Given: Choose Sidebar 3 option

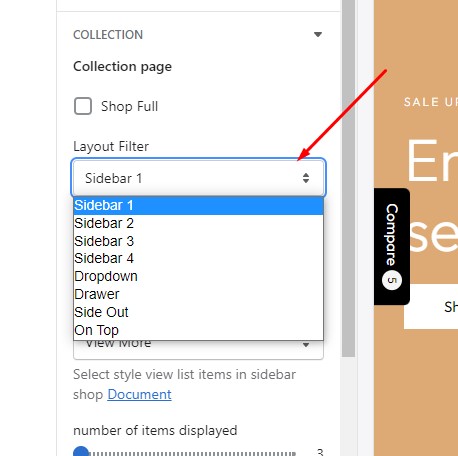Looking at the screenshot, I should (x=198, y=241).
